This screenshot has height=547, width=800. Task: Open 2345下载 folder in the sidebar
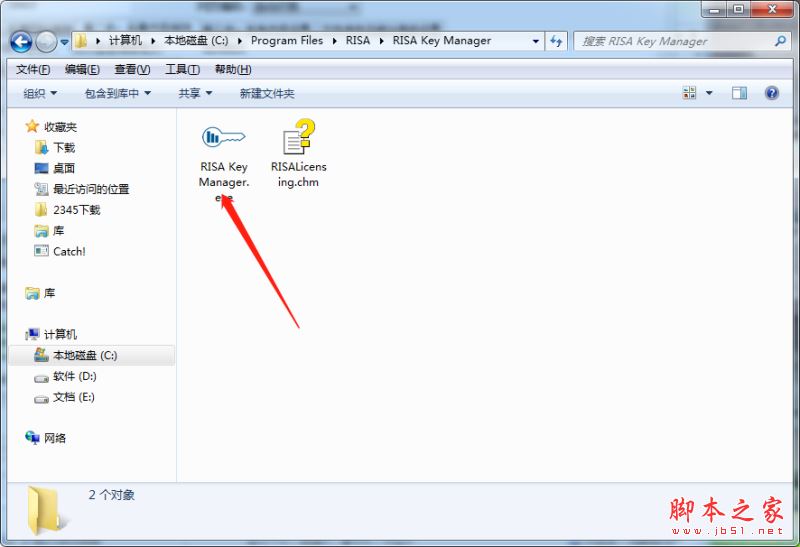(x=77, y=210)
